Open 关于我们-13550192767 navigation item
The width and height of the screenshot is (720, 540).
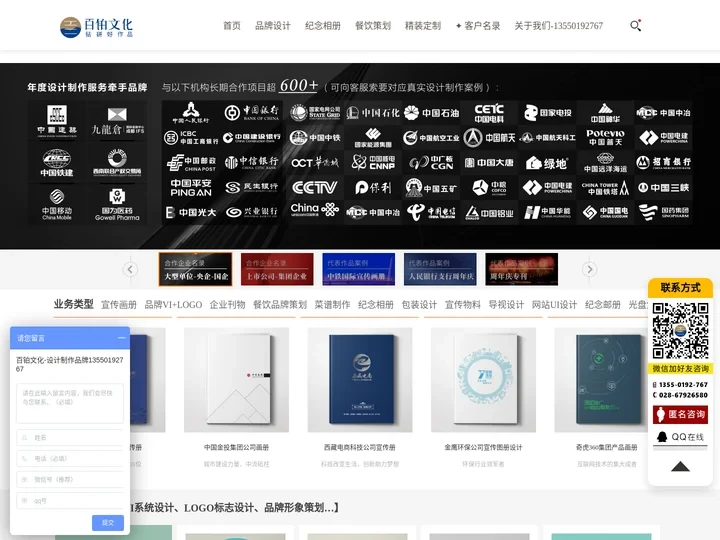tap(558, 26)
